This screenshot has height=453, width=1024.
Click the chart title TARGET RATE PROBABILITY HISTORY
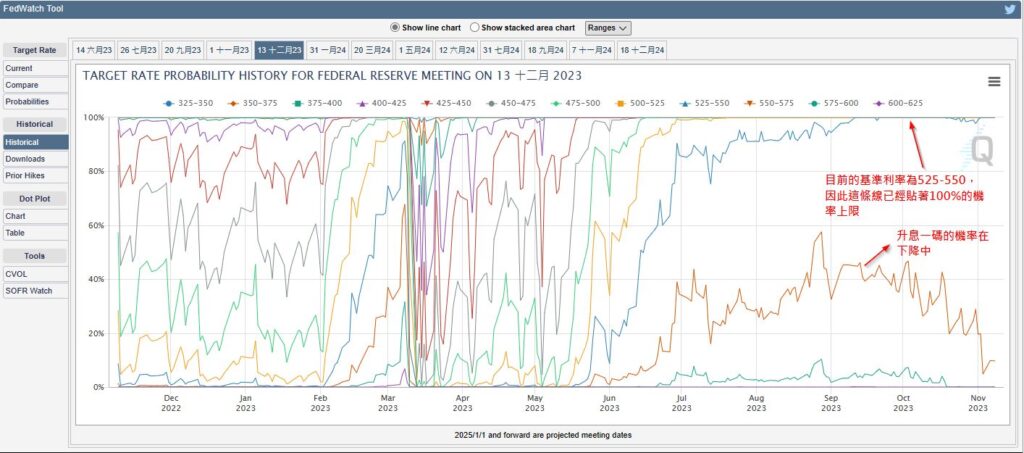pyautogui.click(x=332, y=76)
